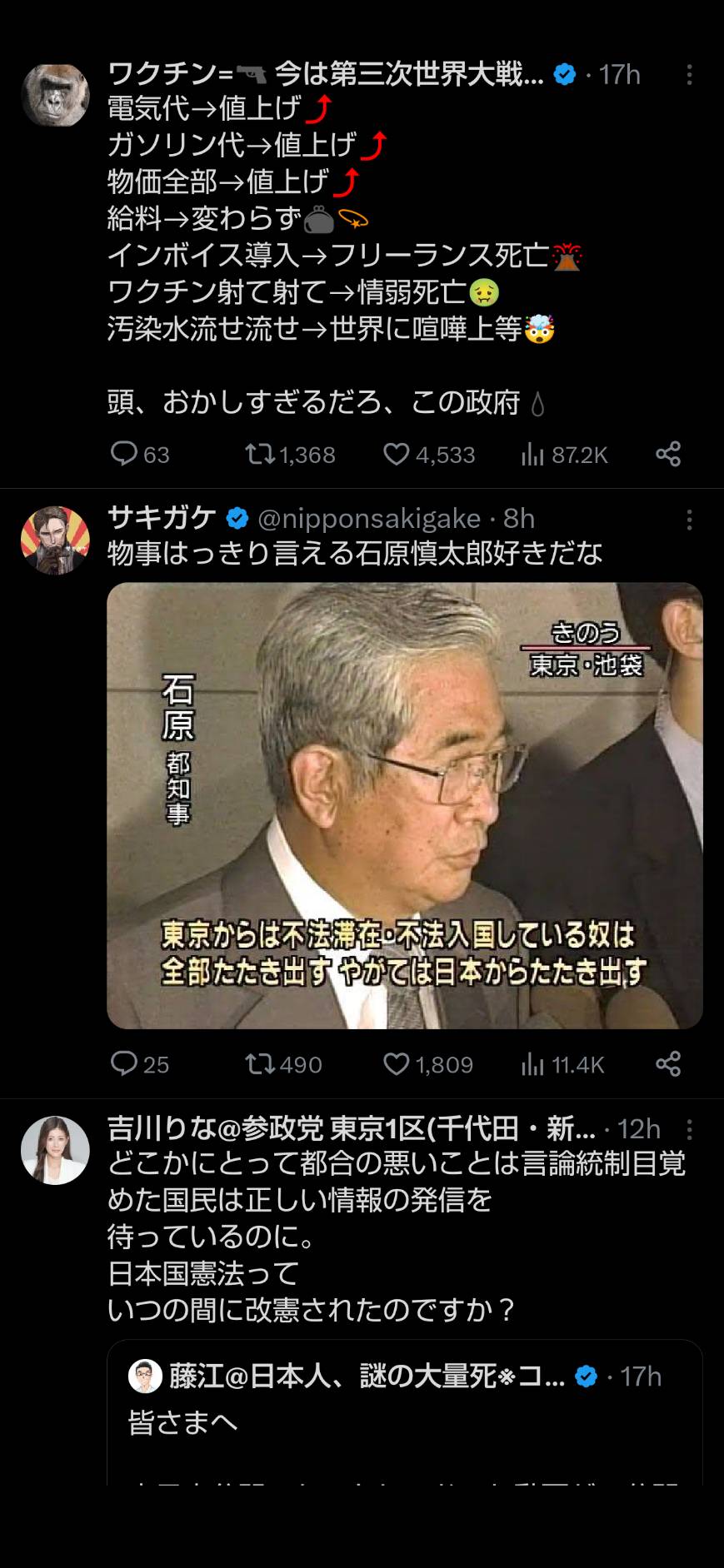Open the more options menu on 吉川りな's tweet

coord(689,1129)
